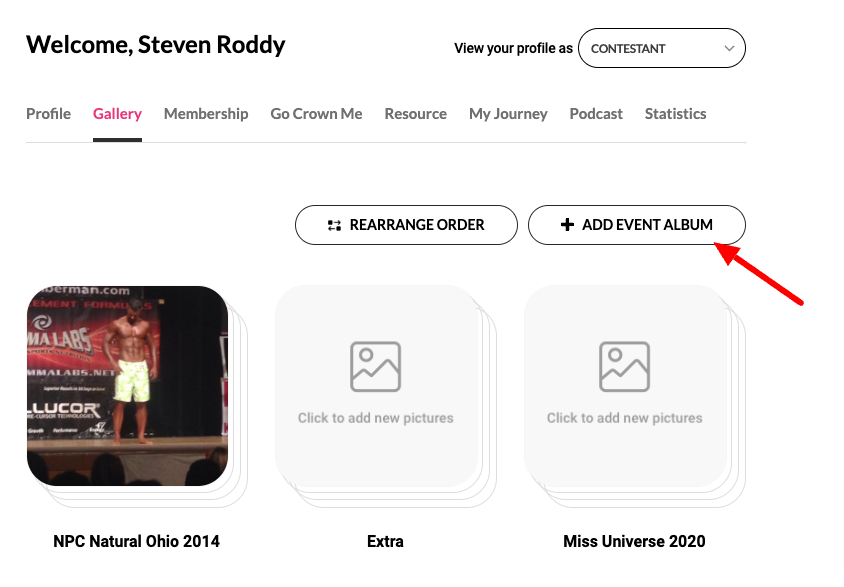Open the Resource tab

pyautogui.click(x=416, y=114)
